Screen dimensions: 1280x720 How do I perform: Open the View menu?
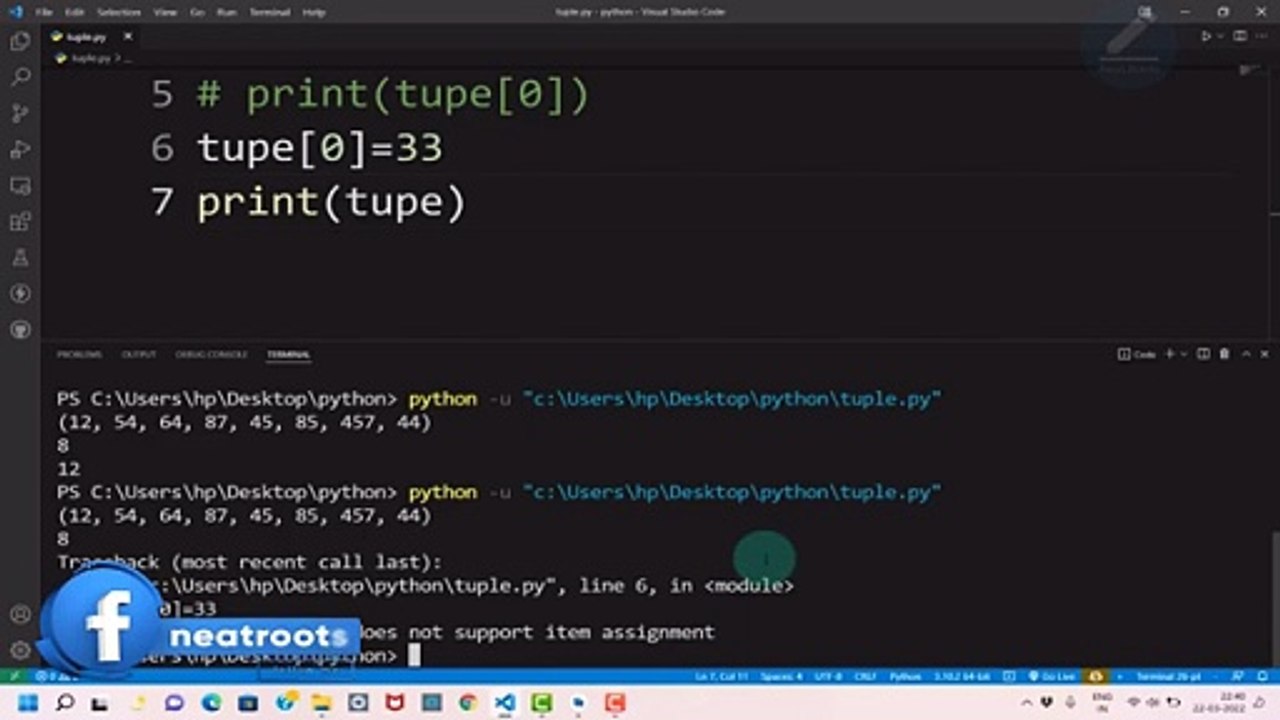165,12
